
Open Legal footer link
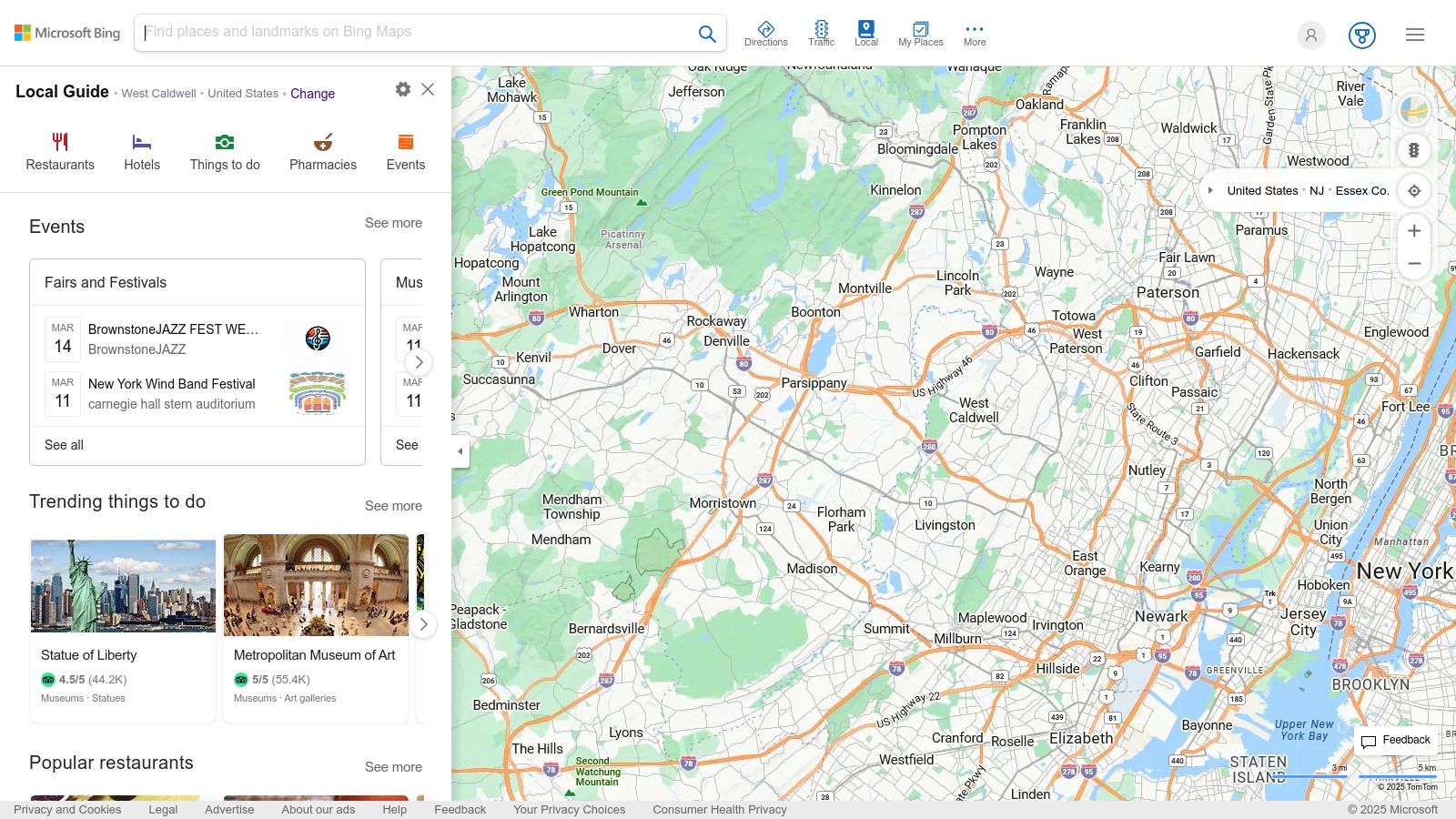pyautogui.click(x=163, y=810)
